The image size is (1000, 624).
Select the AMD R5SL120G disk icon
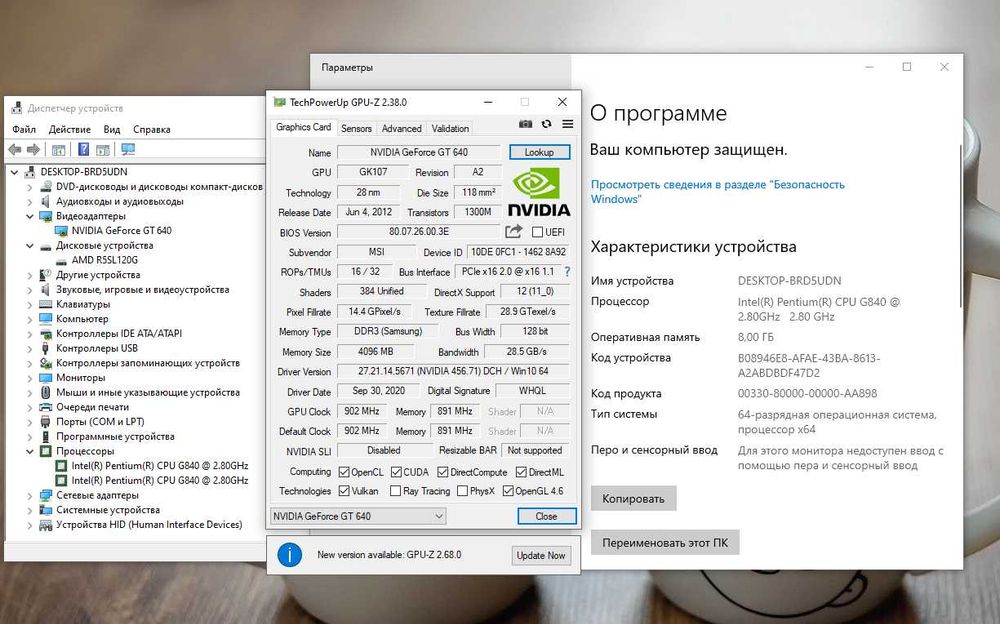pyautogui.click(x=61, y=260)
